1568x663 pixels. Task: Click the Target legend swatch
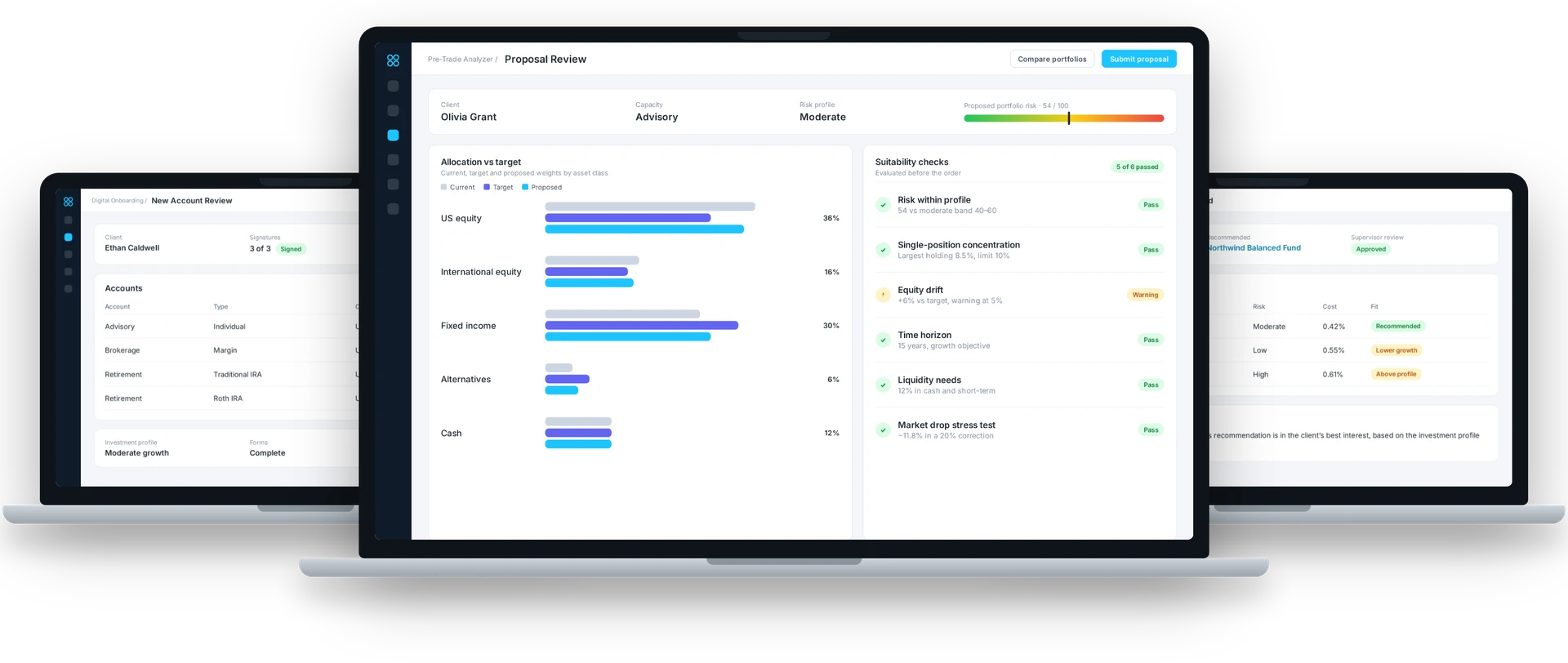(x=487, y=188)
